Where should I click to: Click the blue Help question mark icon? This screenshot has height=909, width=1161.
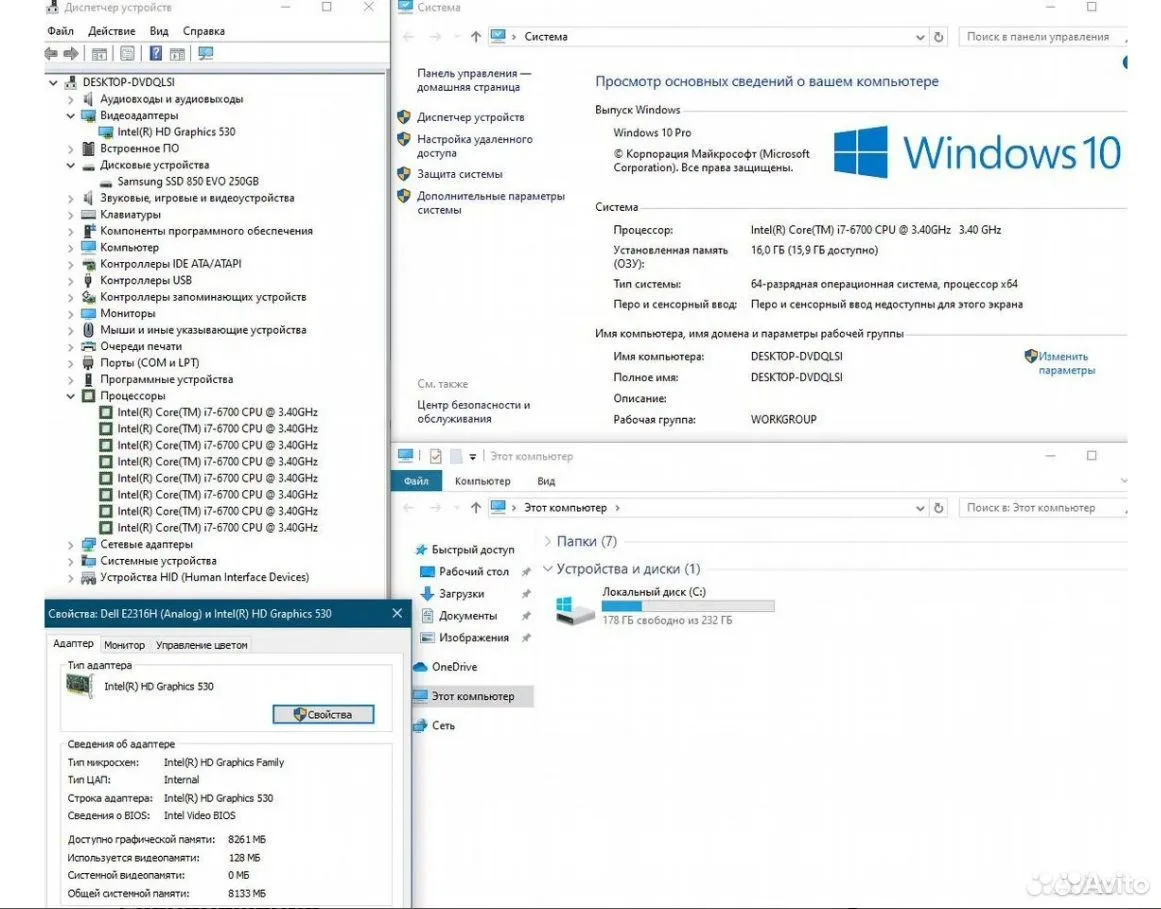click(155, 53)
